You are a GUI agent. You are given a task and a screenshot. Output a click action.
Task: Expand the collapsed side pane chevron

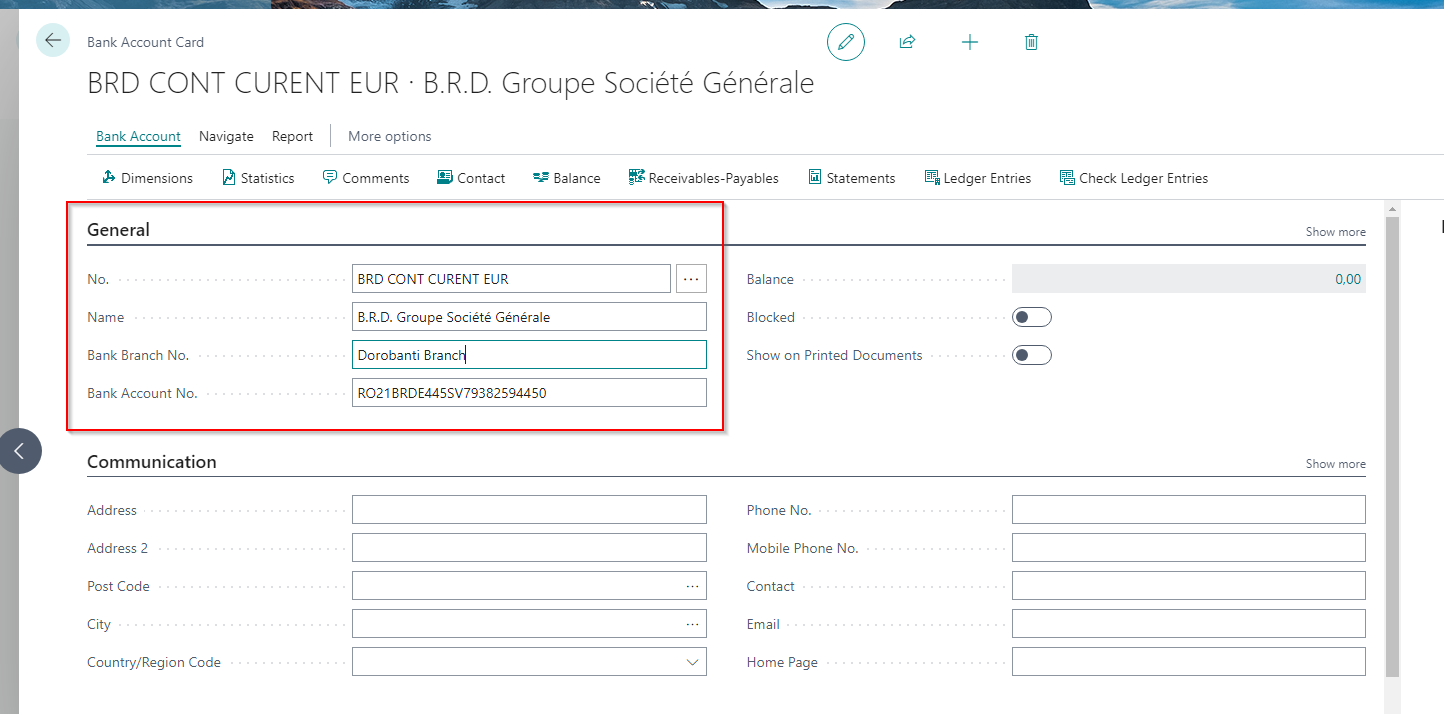[x=20, y=451]
